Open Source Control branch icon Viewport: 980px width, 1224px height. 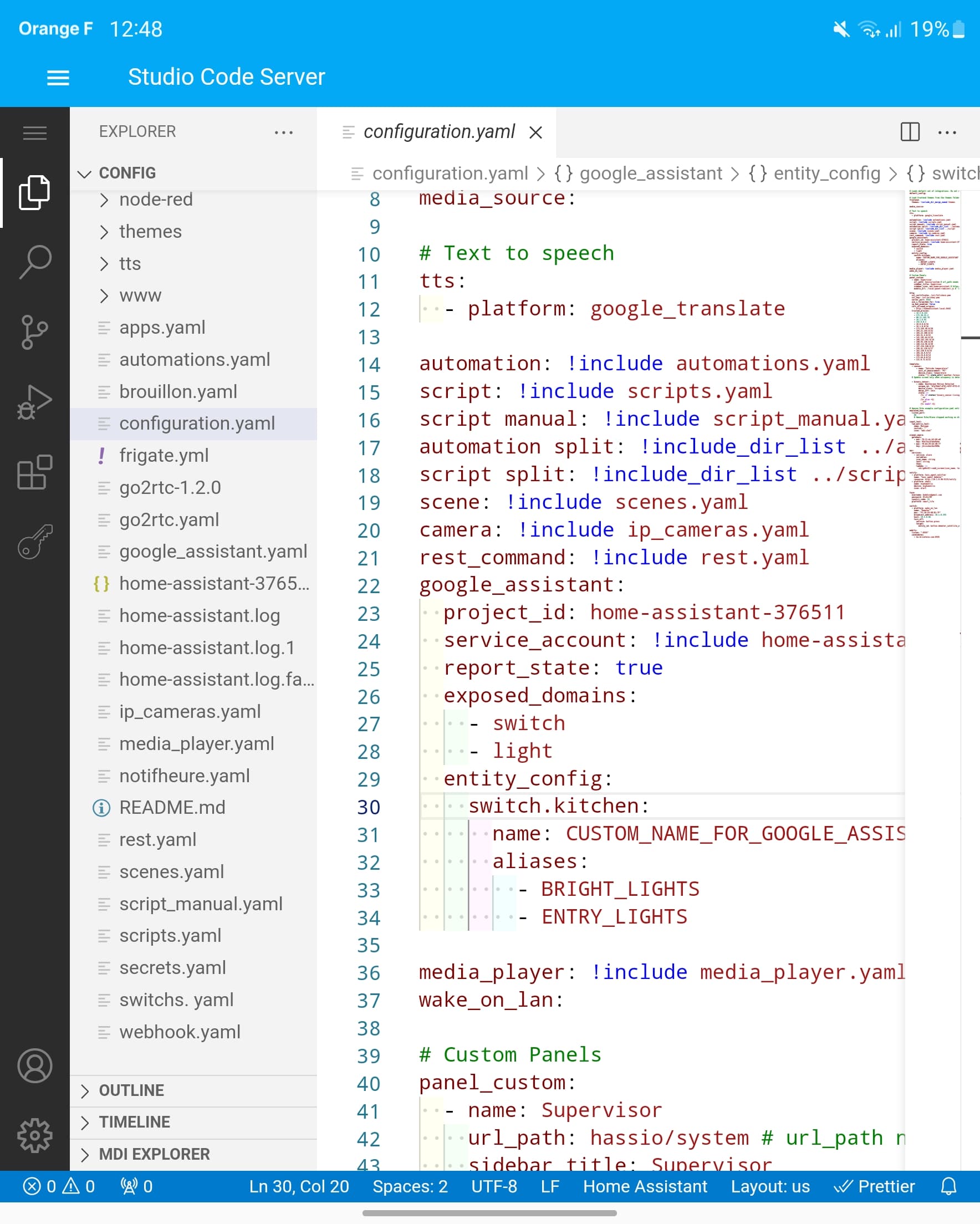tap(34, 332)
